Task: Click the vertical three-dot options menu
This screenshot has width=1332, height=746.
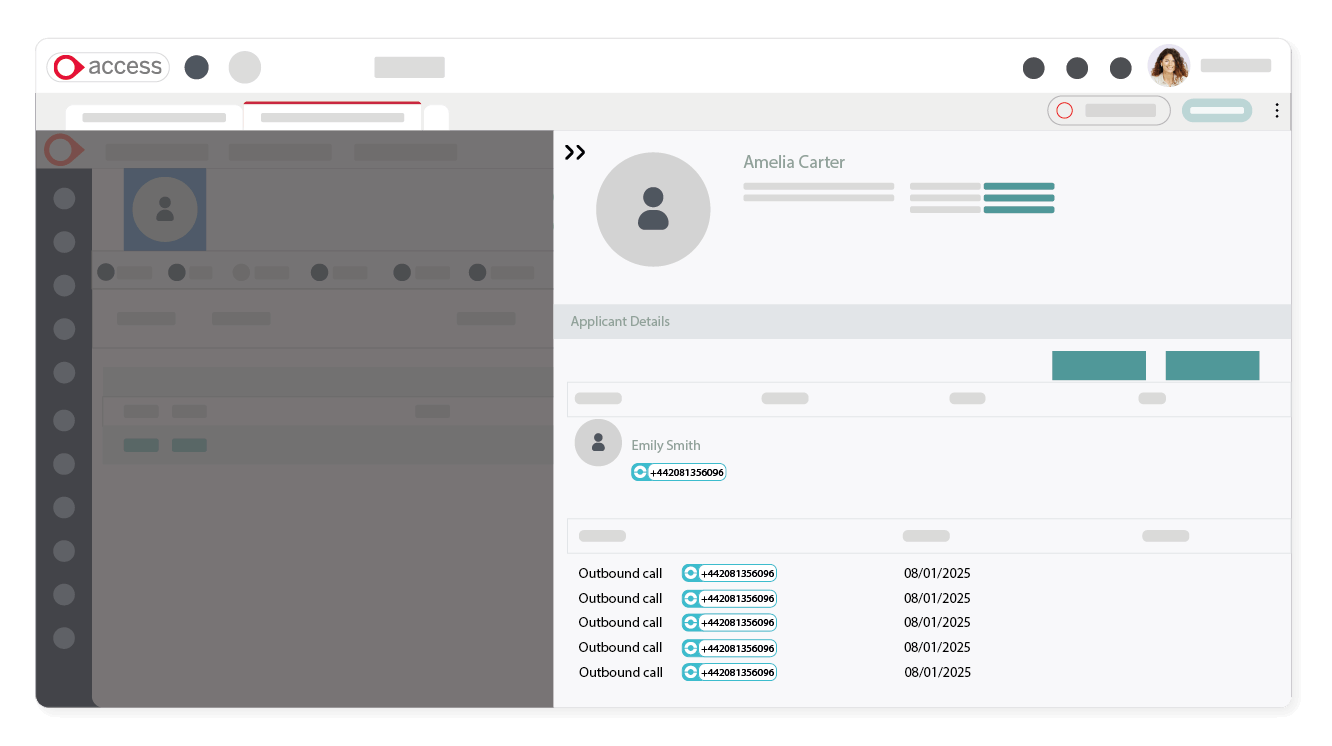Action: 1276,111
